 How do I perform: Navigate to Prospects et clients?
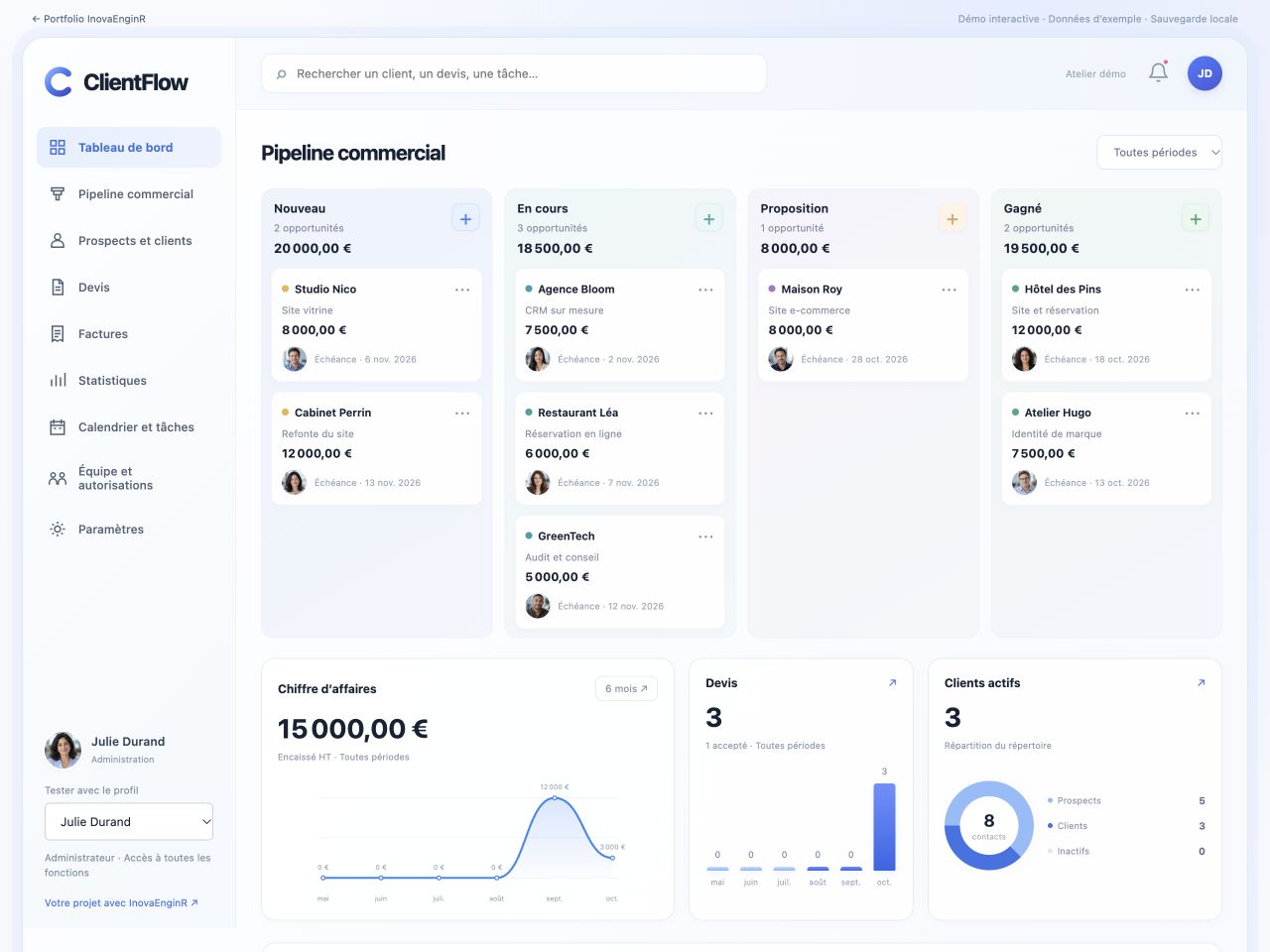coord(129,241)
